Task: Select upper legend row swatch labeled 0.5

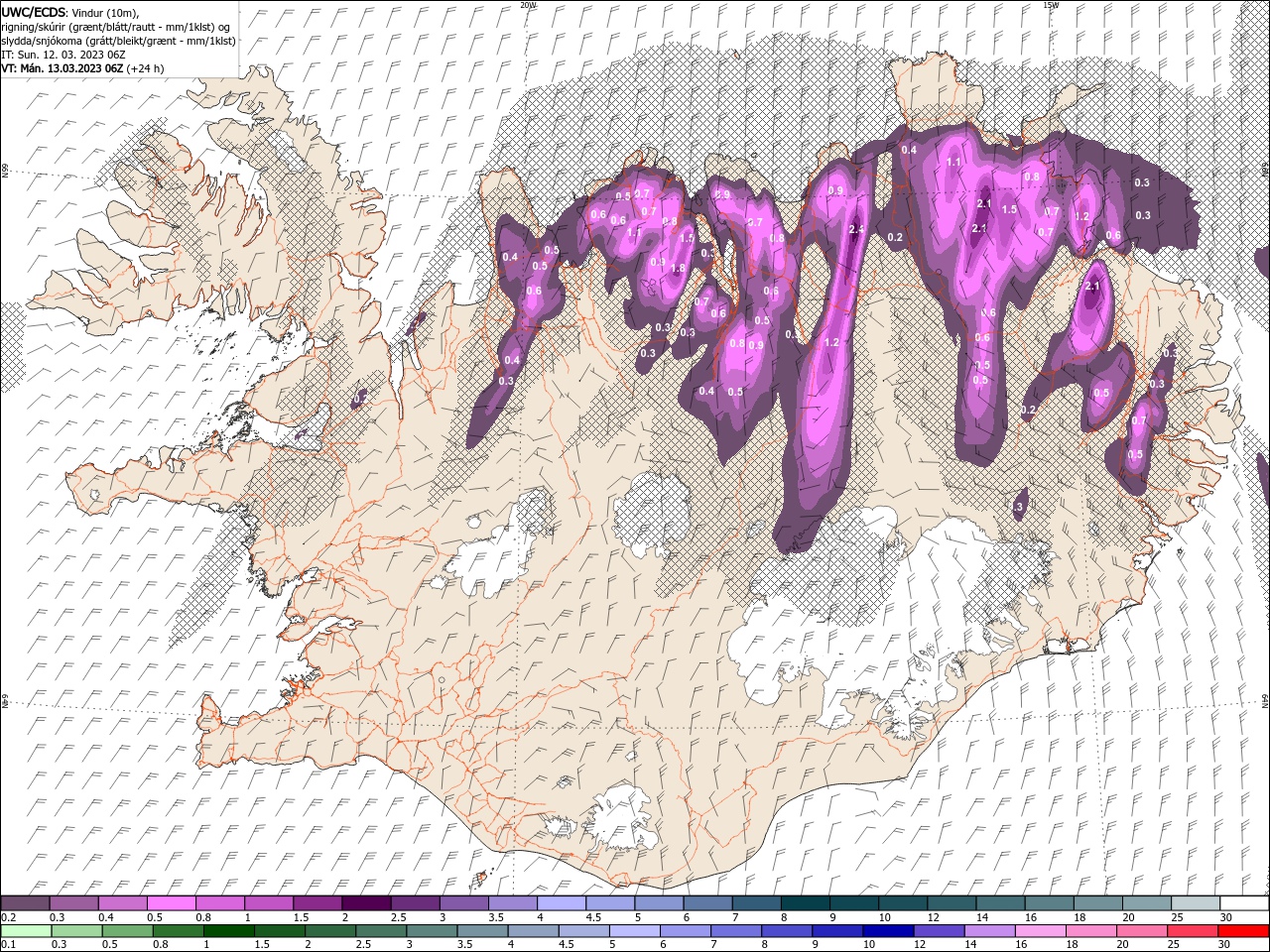Action: click(171, 903)
